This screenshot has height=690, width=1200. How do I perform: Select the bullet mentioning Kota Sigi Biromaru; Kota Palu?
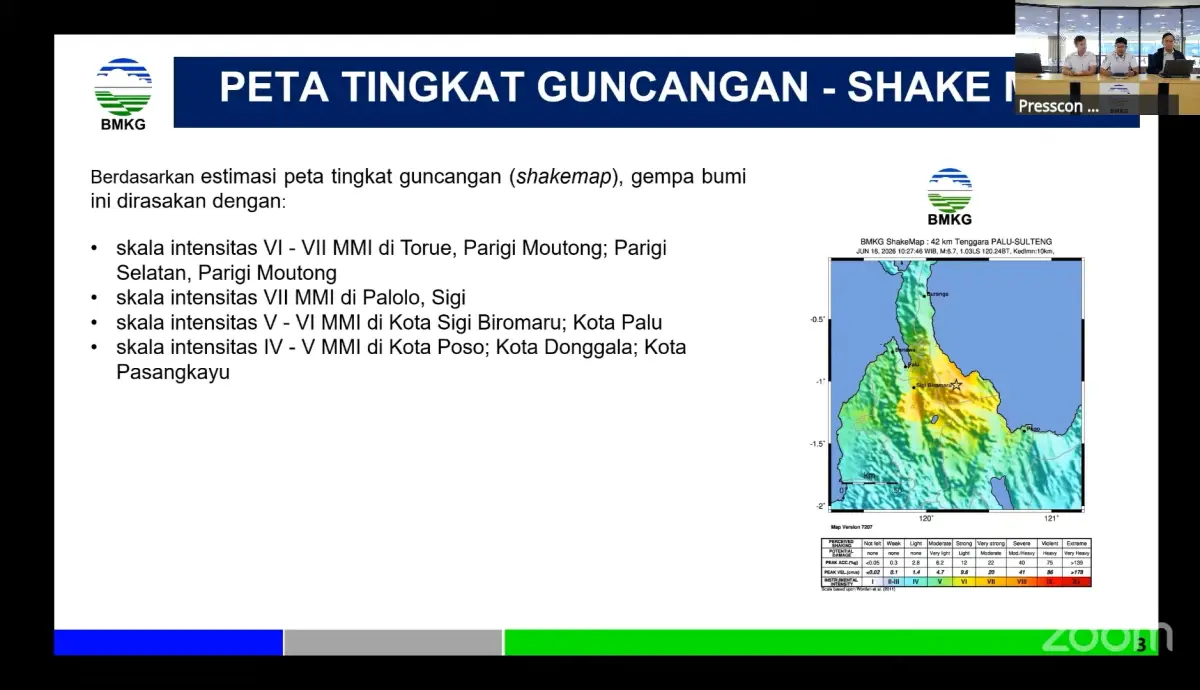tap(389, 322)
